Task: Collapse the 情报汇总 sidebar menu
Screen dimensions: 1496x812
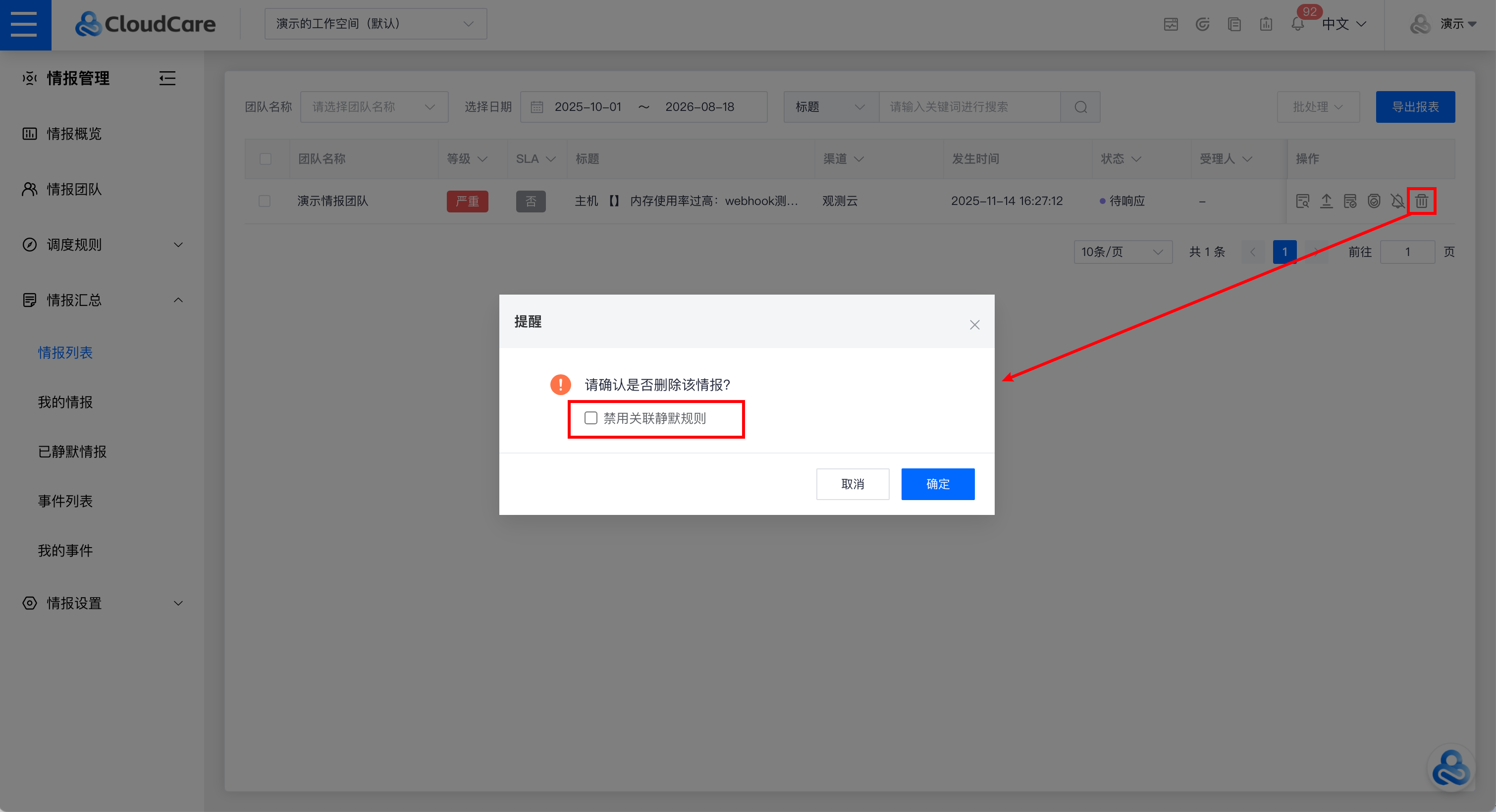Action: coord(102,301)
